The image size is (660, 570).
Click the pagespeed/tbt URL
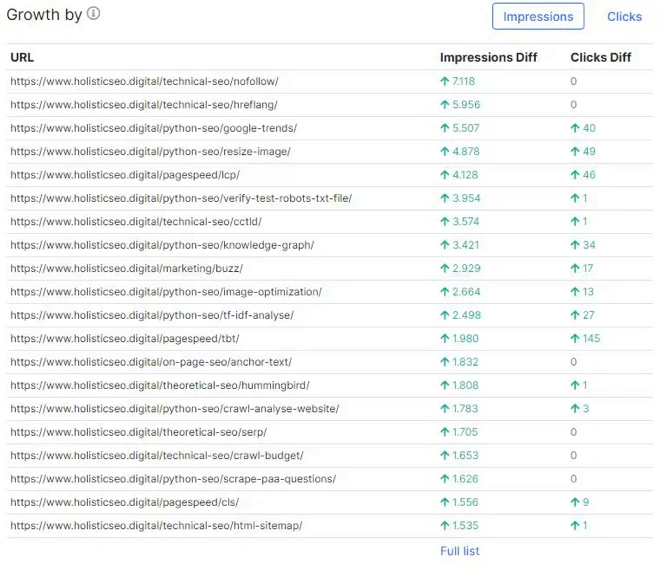124,338
